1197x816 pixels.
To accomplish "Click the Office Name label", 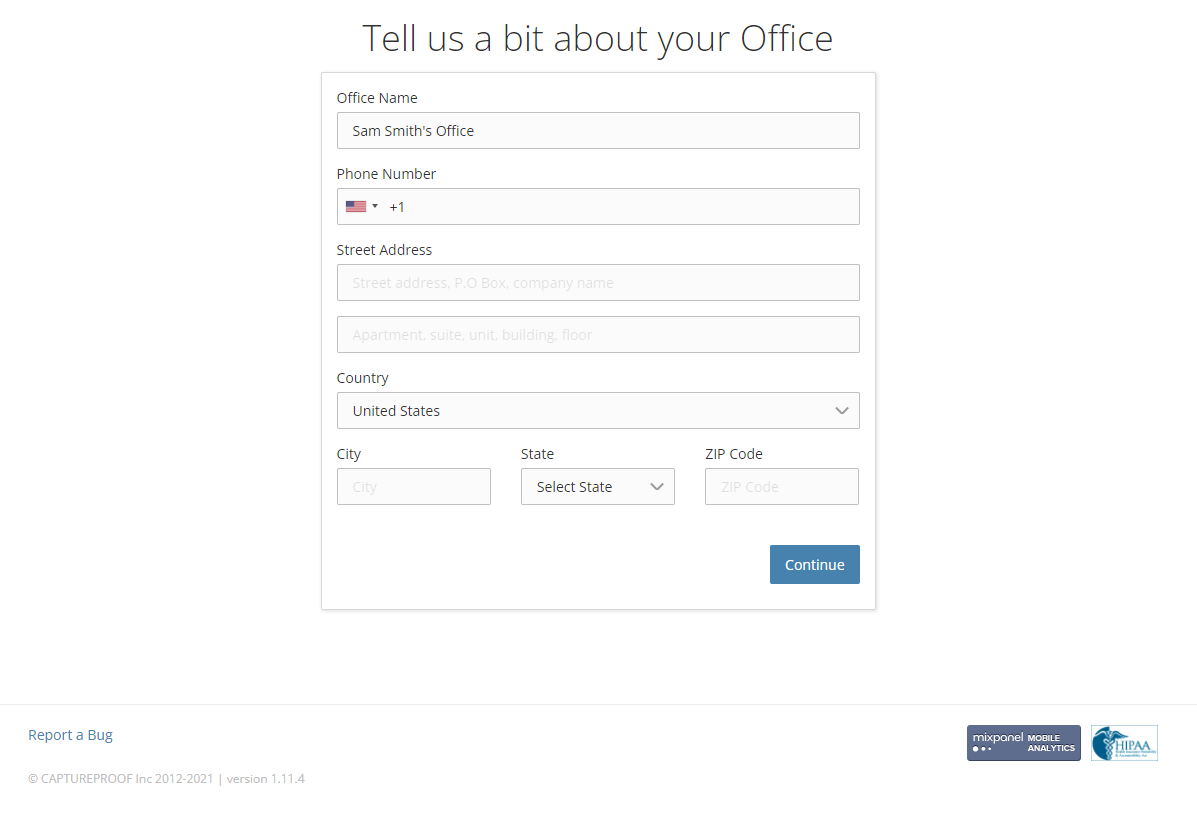I will click(377, 98).
